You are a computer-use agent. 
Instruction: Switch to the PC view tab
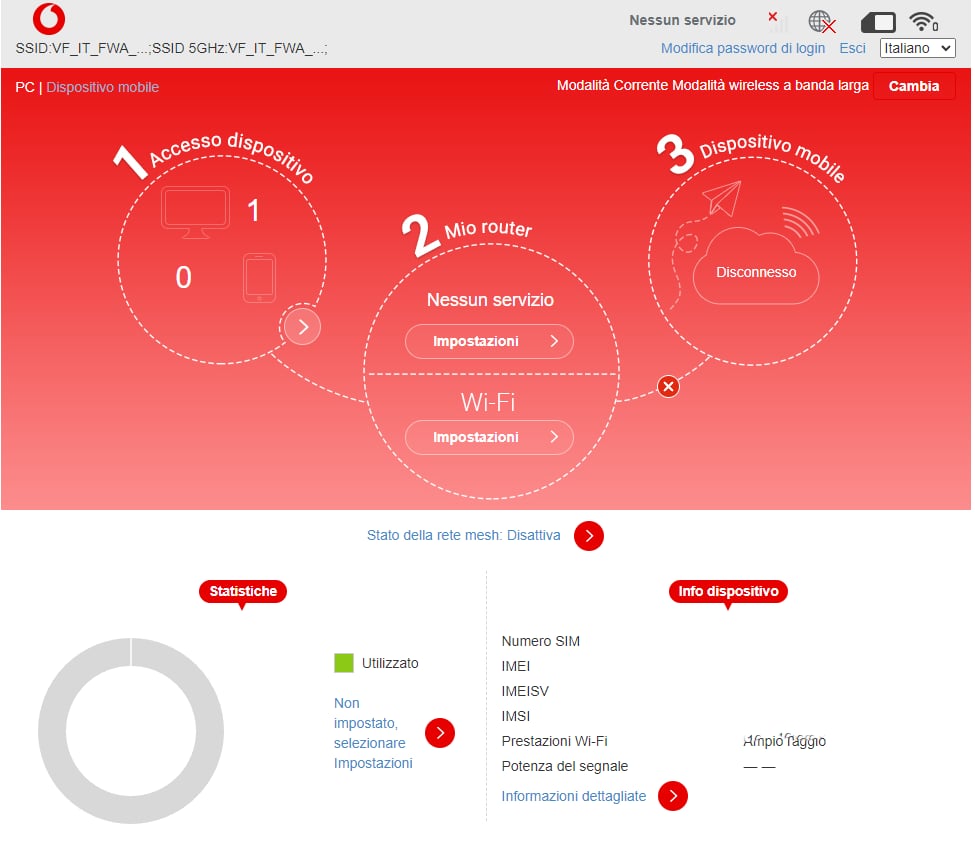(25, 87)
